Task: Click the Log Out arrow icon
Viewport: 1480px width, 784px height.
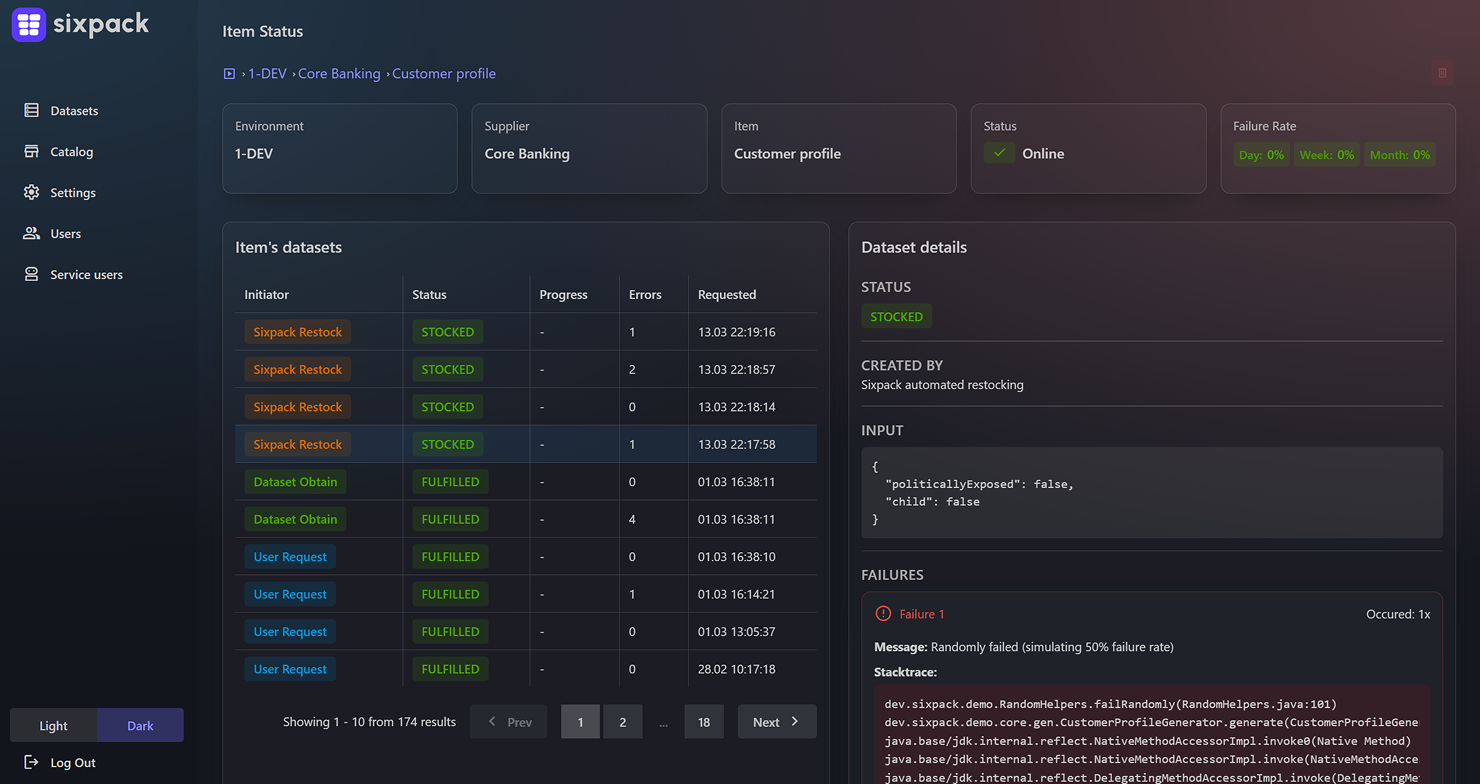Action: point(31,762)
